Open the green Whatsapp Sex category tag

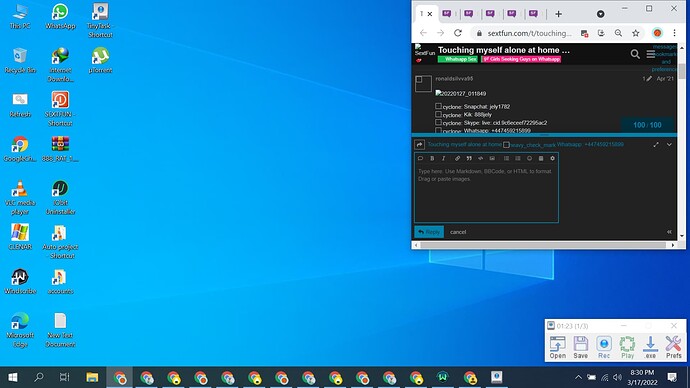[458, 59]
